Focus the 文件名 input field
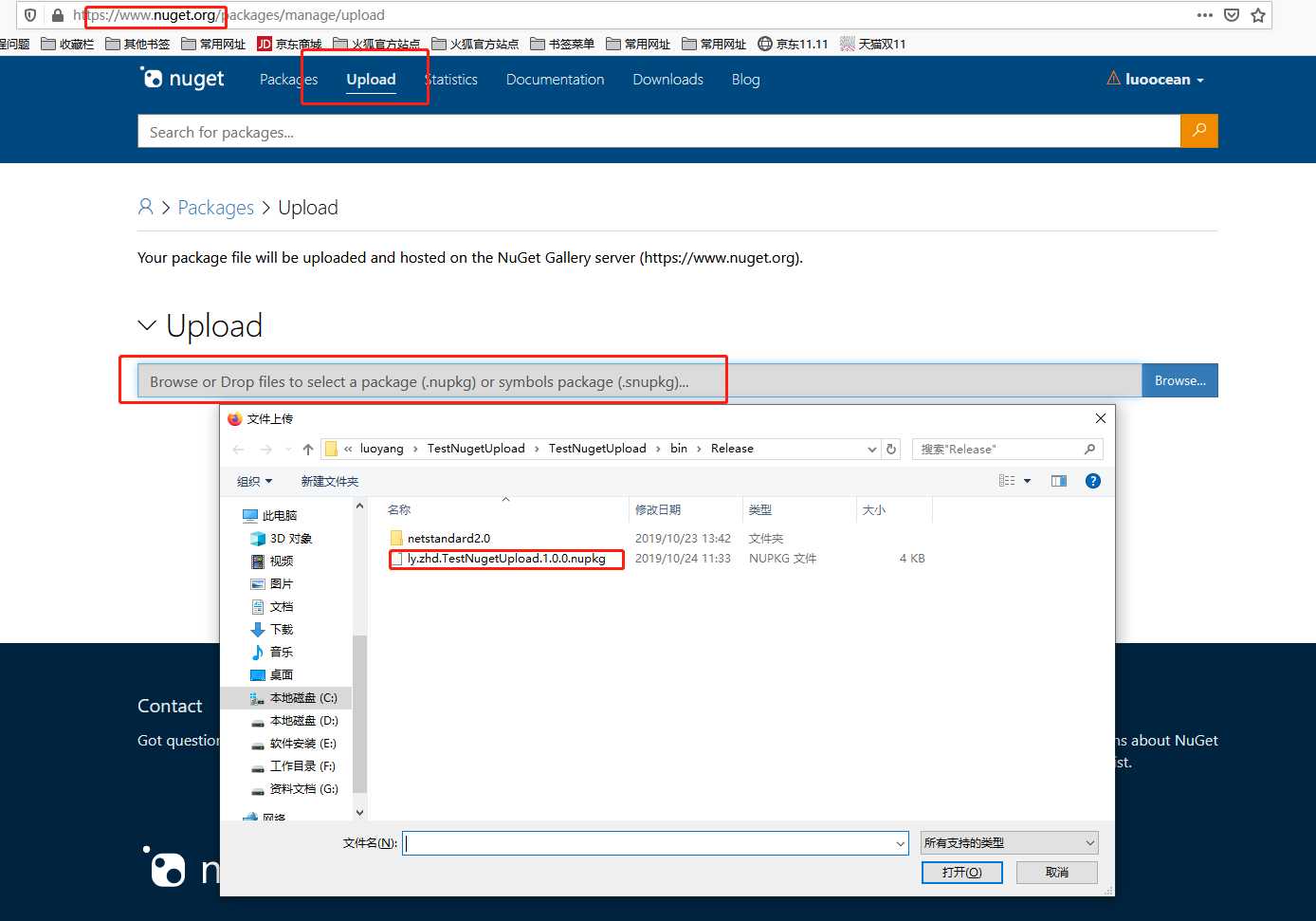Image resolution: width=1316 pixels, height=921 pixels. click(649, 842)
